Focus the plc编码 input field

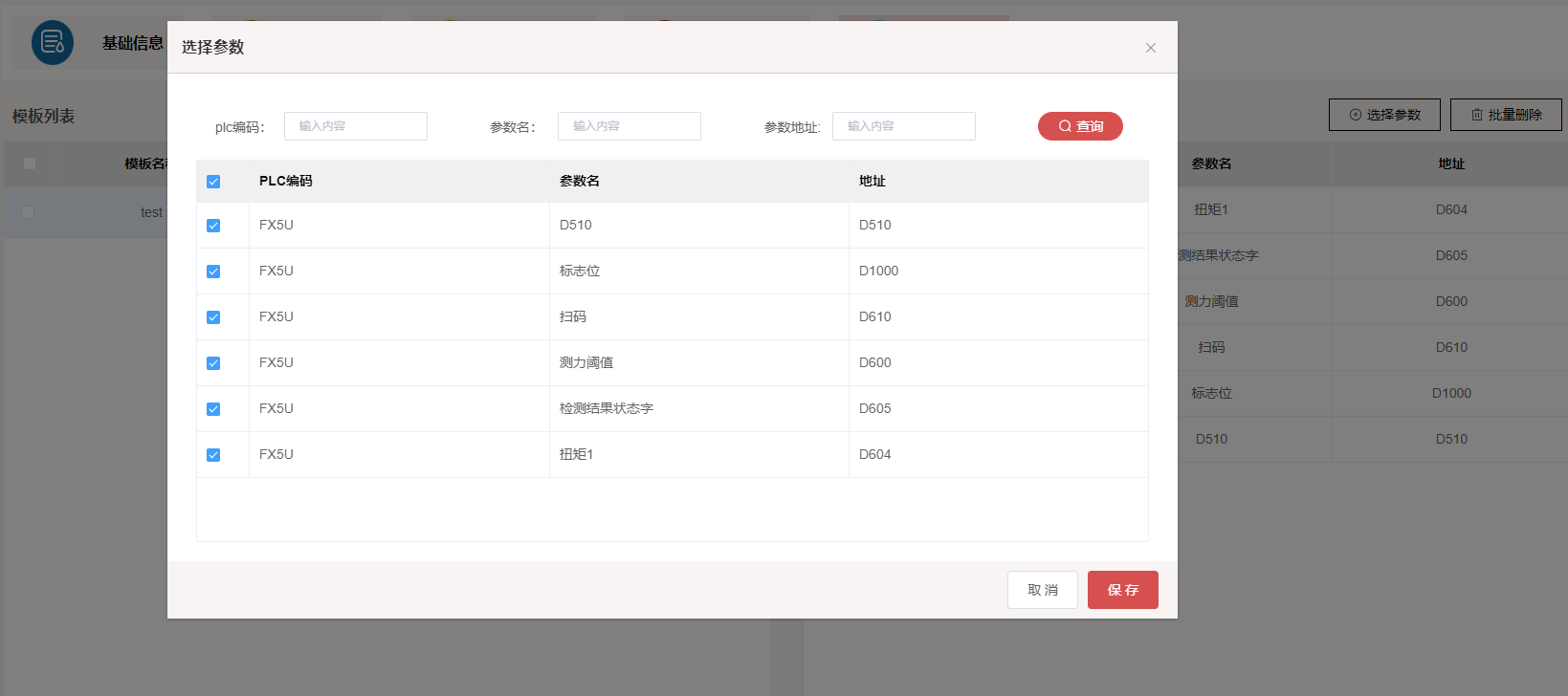pyautogui.click(x=356, y=126)
